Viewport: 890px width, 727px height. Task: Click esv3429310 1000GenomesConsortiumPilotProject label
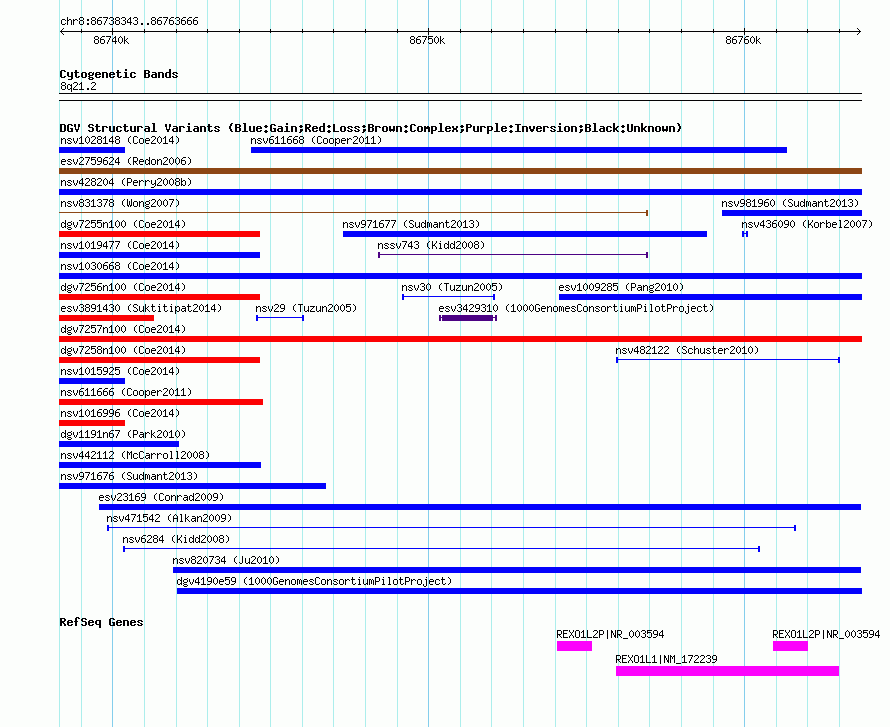tap(576, 308)
